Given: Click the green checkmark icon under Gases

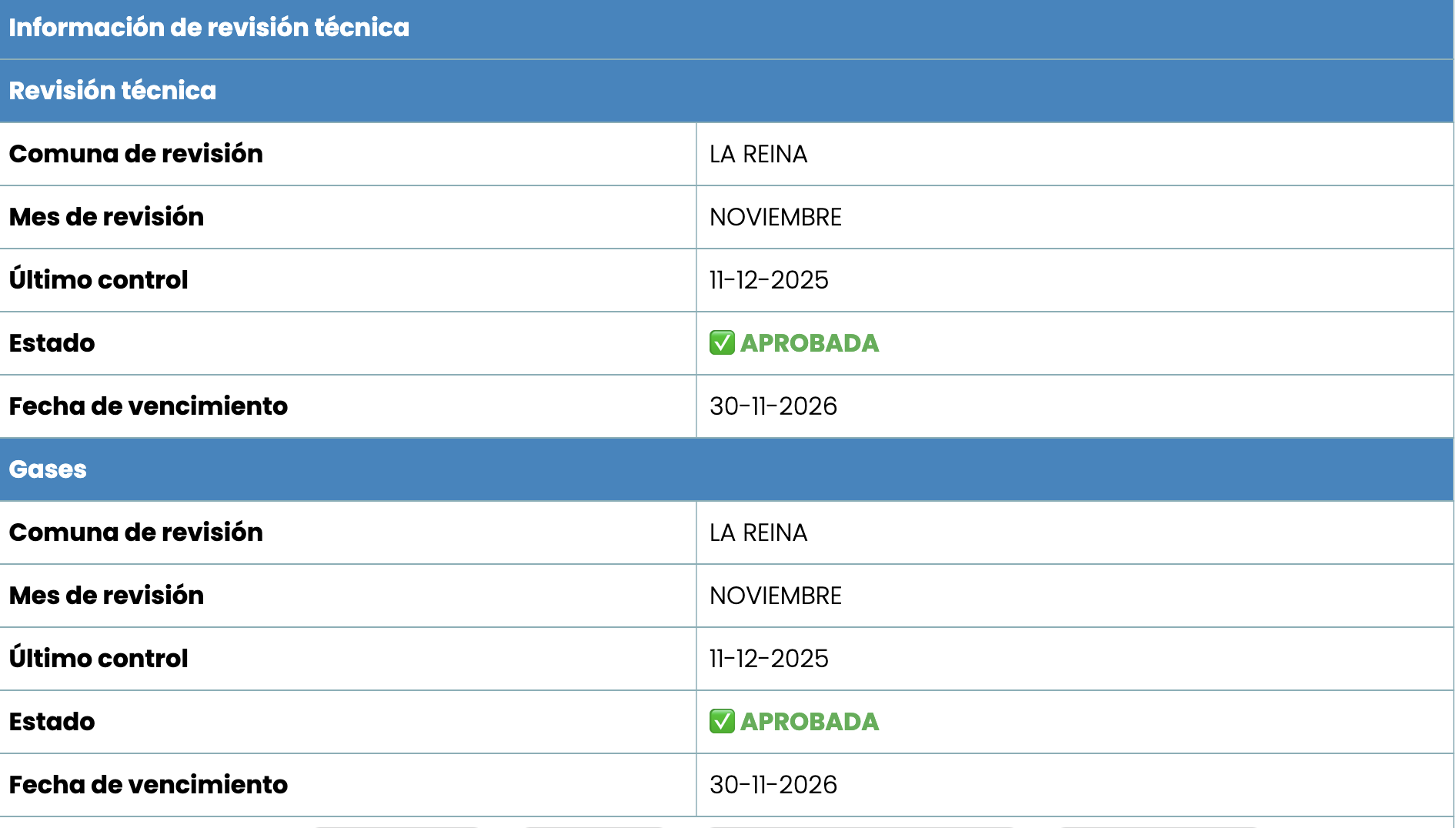Looking at the screenshot, I should coord(722,722).
